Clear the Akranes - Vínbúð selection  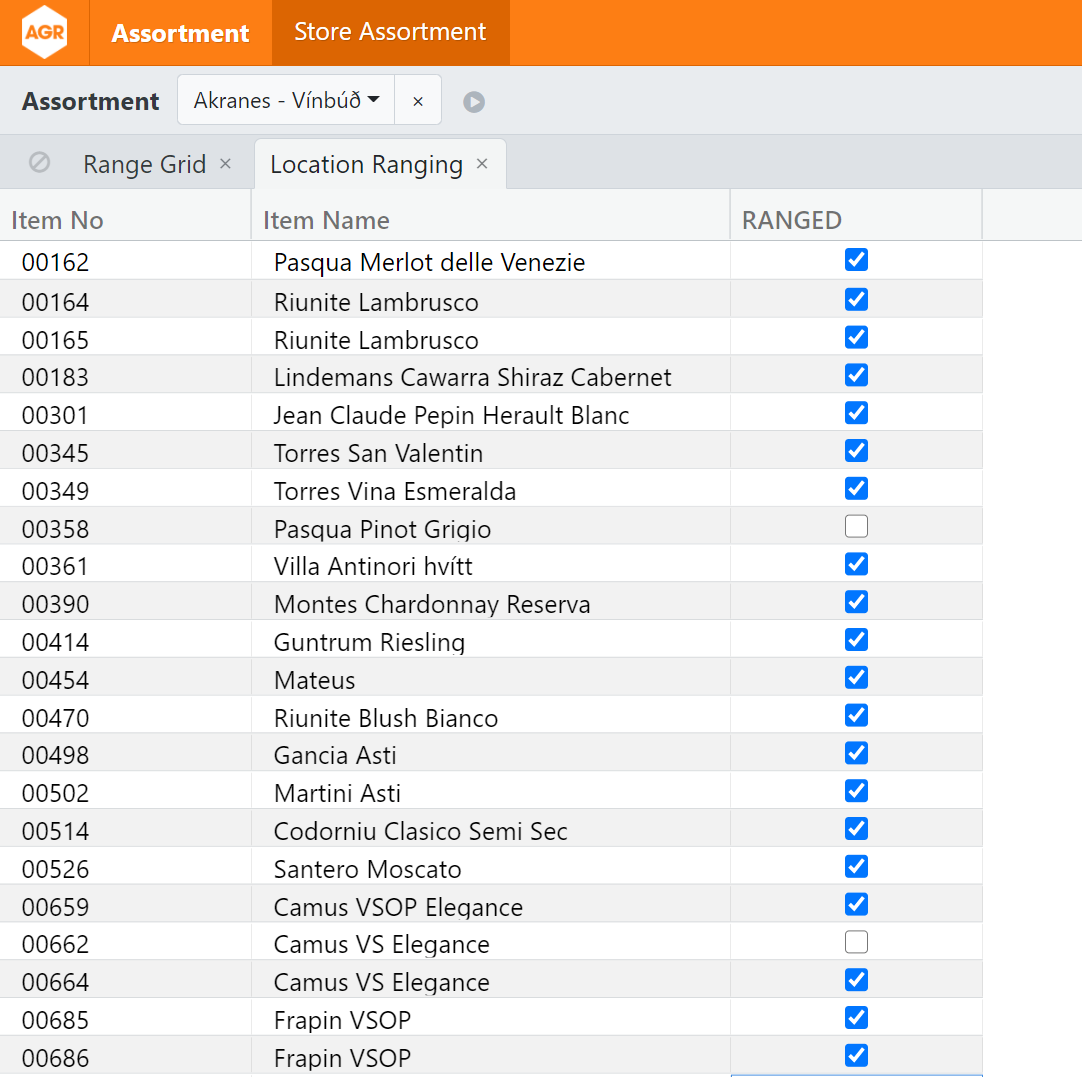418,101
